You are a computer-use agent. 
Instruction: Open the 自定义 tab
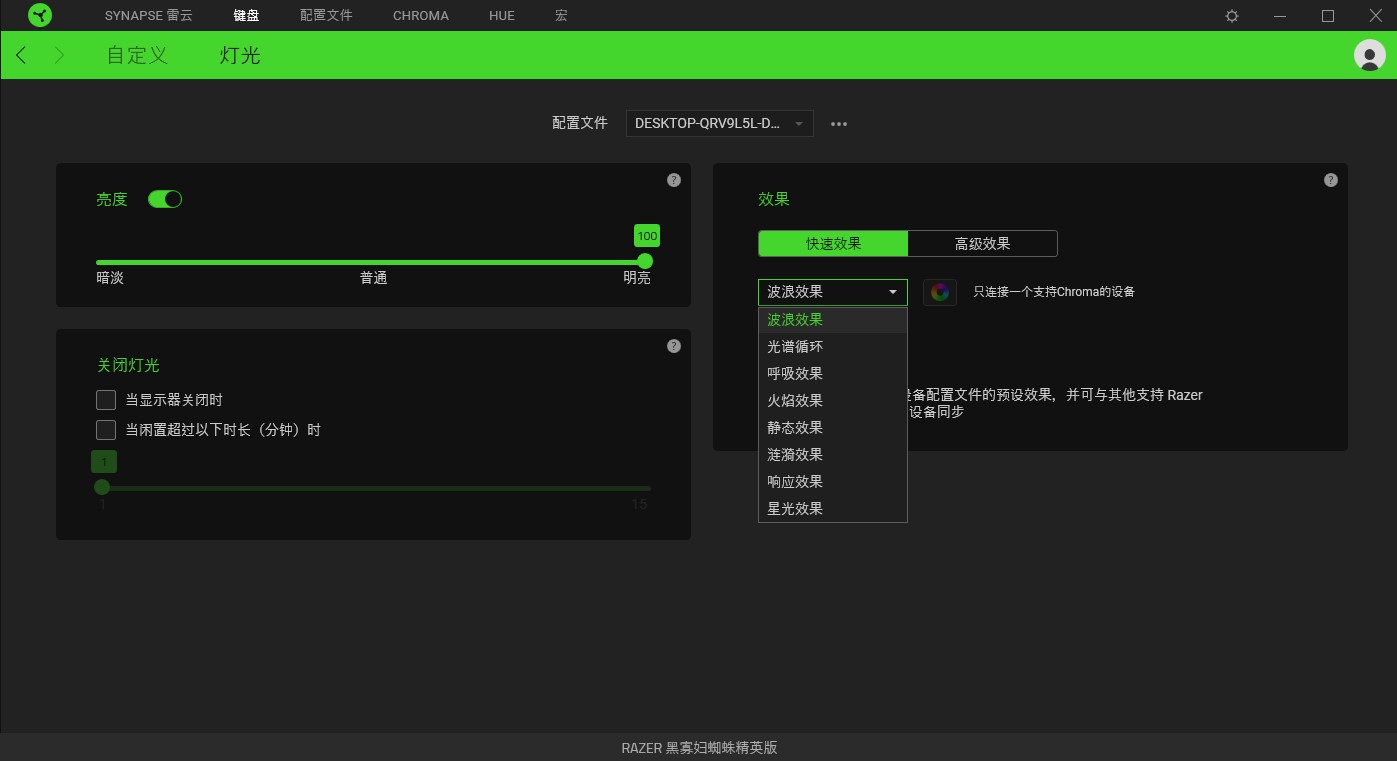click(136, 55)
